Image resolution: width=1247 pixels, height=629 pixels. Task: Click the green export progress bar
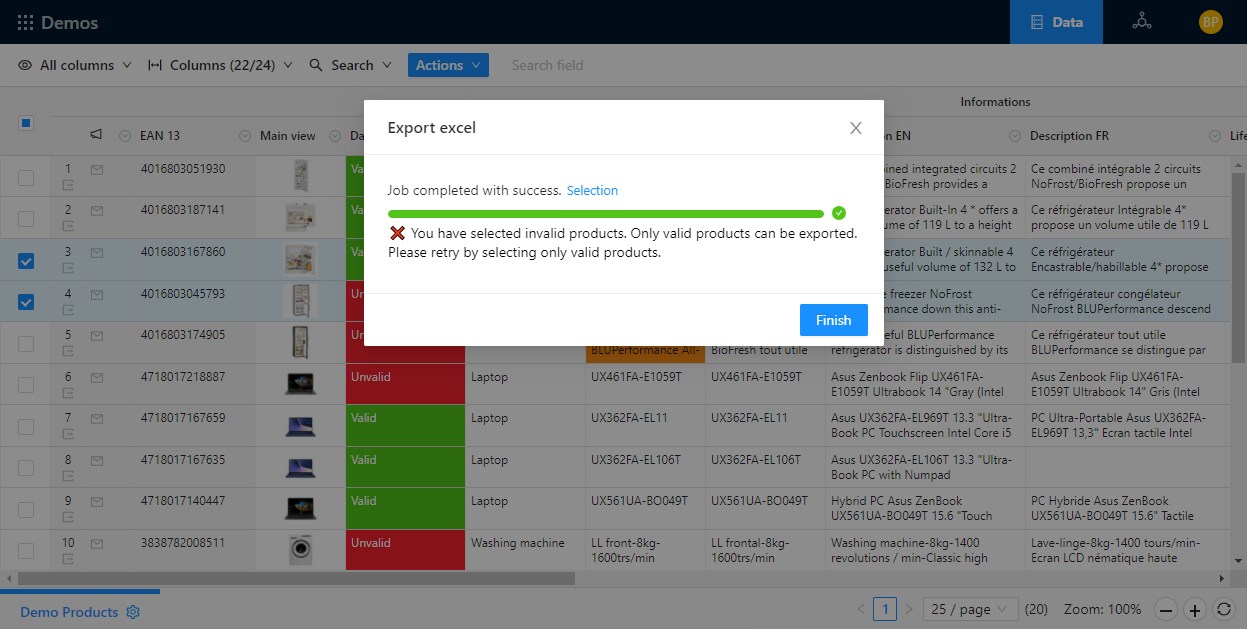tap(605, 213)
